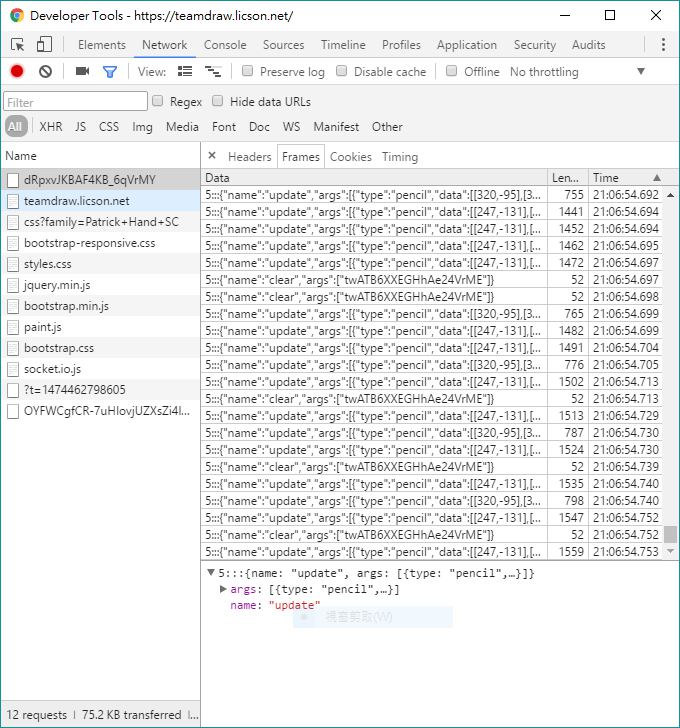Switch to large request rows view
Viewport: 680px width, 728px height.
[x=185, y=72]
